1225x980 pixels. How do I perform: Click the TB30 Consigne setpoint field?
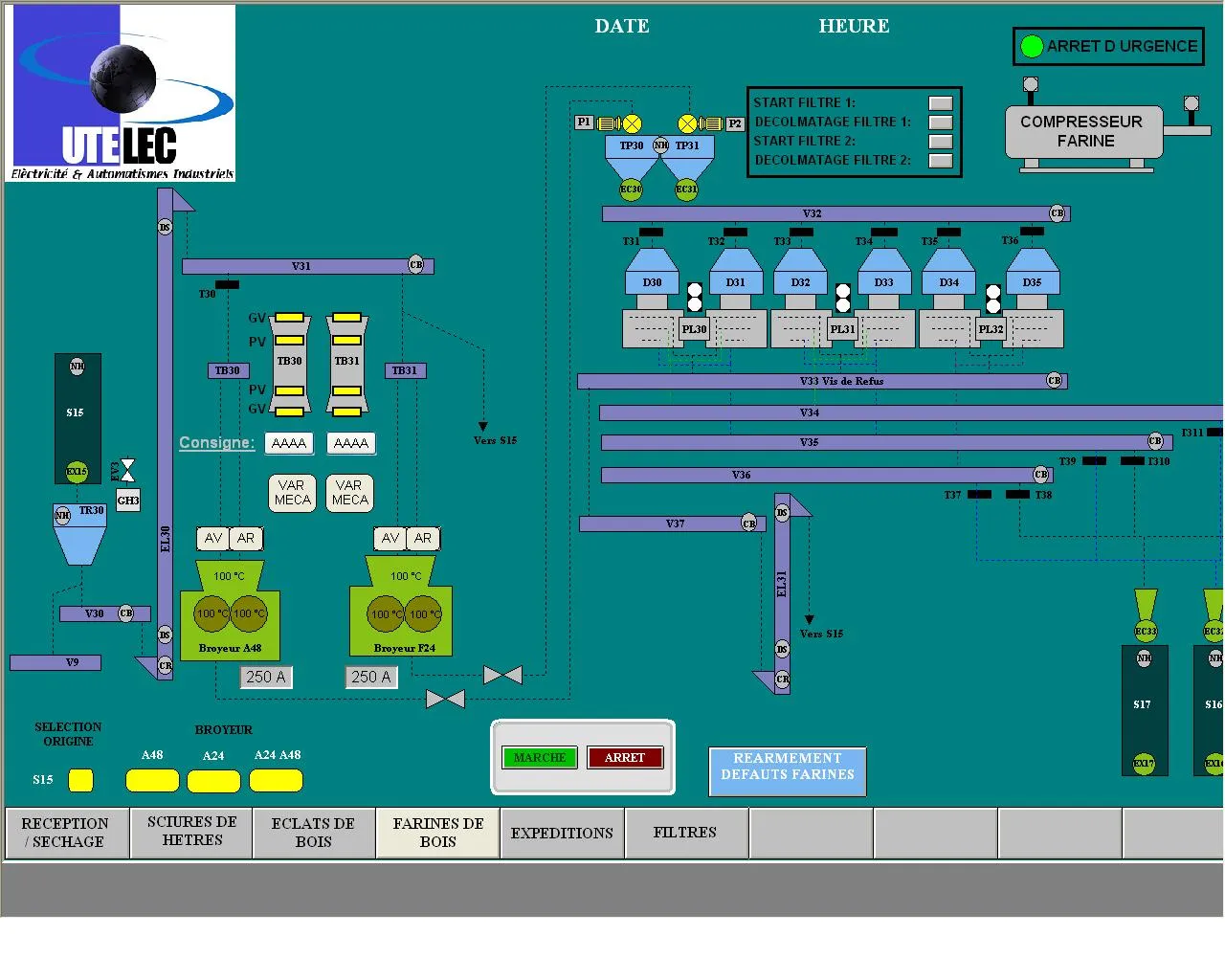tap(289, 443)
